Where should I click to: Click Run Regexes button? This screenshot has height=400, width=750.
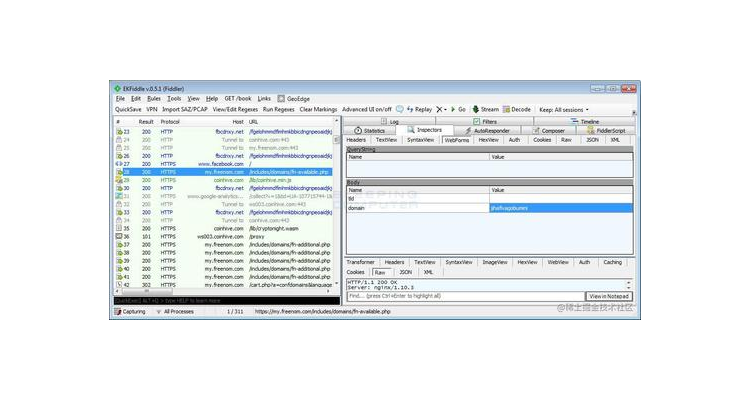point(278,110)
